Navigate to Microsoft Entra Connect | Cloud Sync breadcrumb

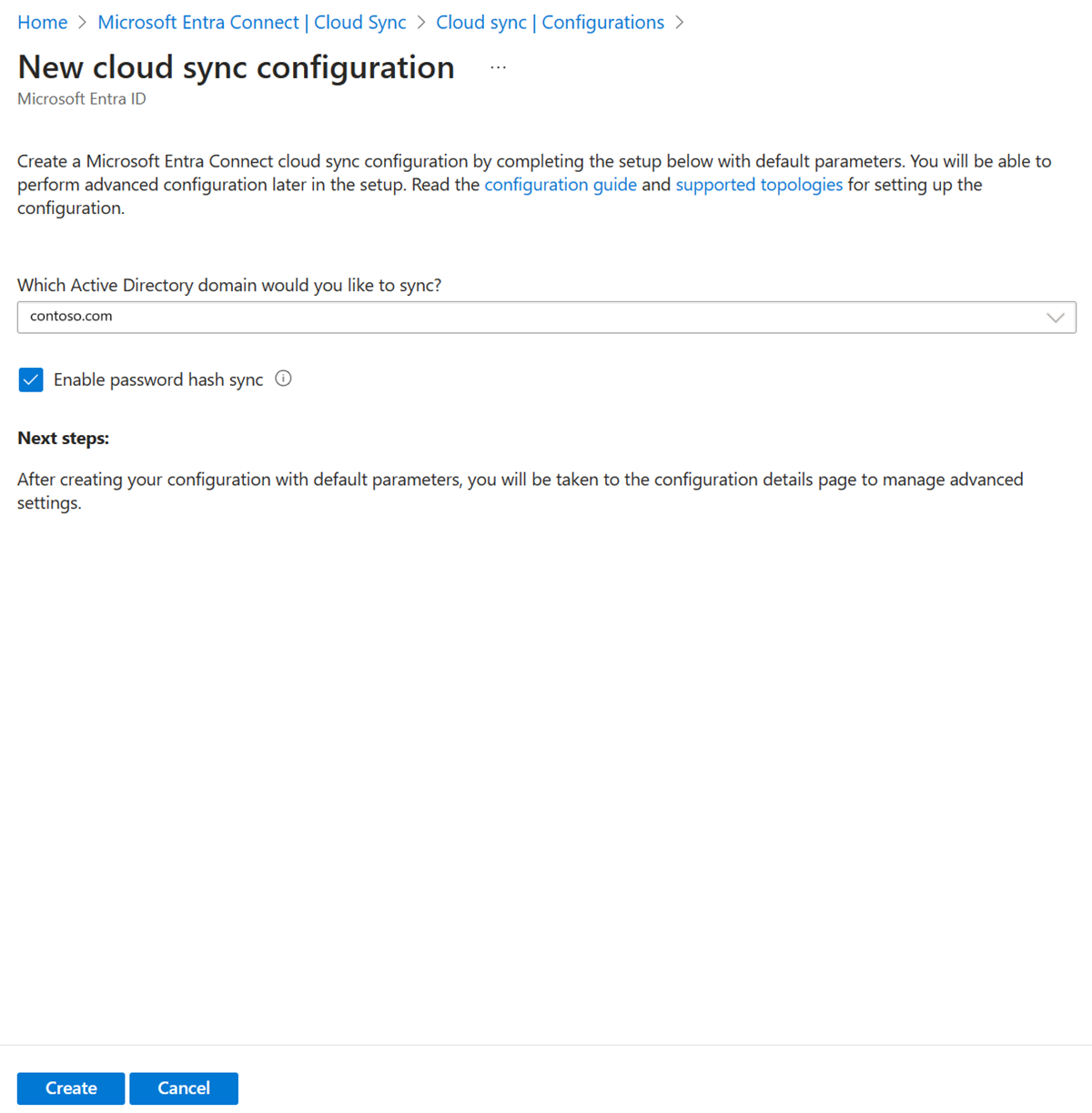251,22
